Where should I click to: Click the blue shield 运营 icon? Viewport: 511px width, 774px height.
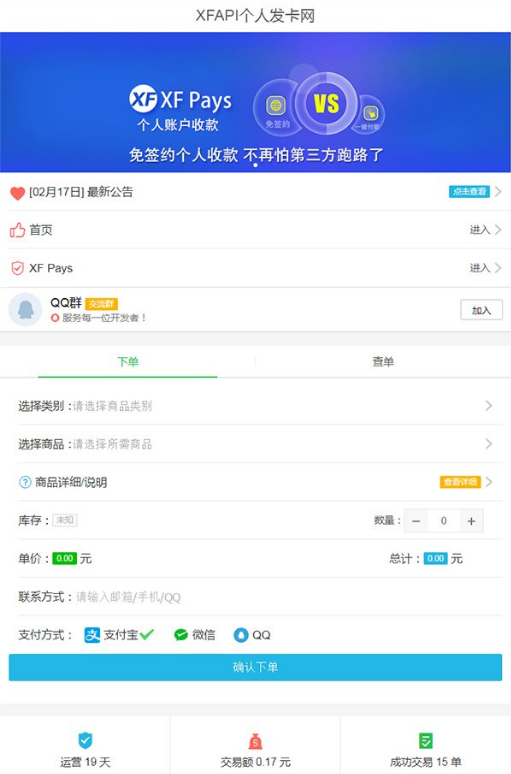pyautogui.click(x=85, y=740)
